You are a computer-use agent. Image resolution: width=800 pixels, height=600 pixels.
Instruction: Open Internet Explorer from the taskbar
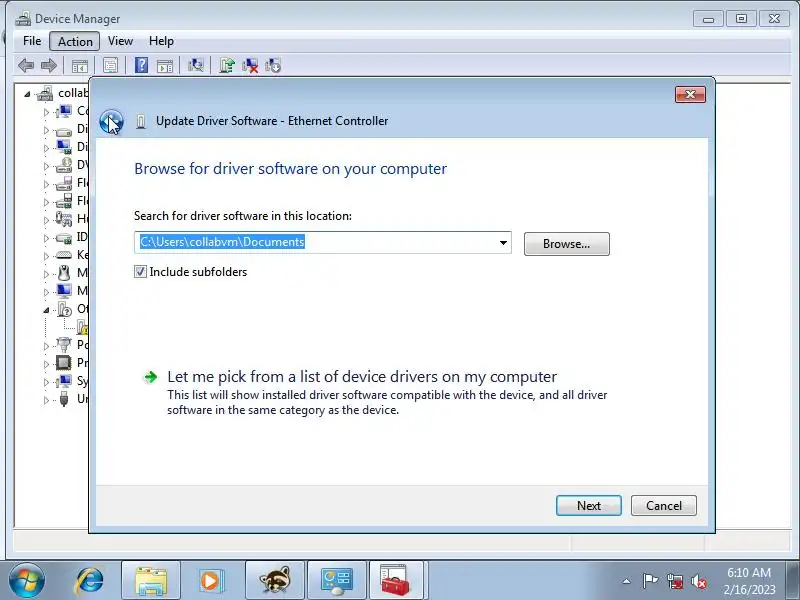point(90,580)
